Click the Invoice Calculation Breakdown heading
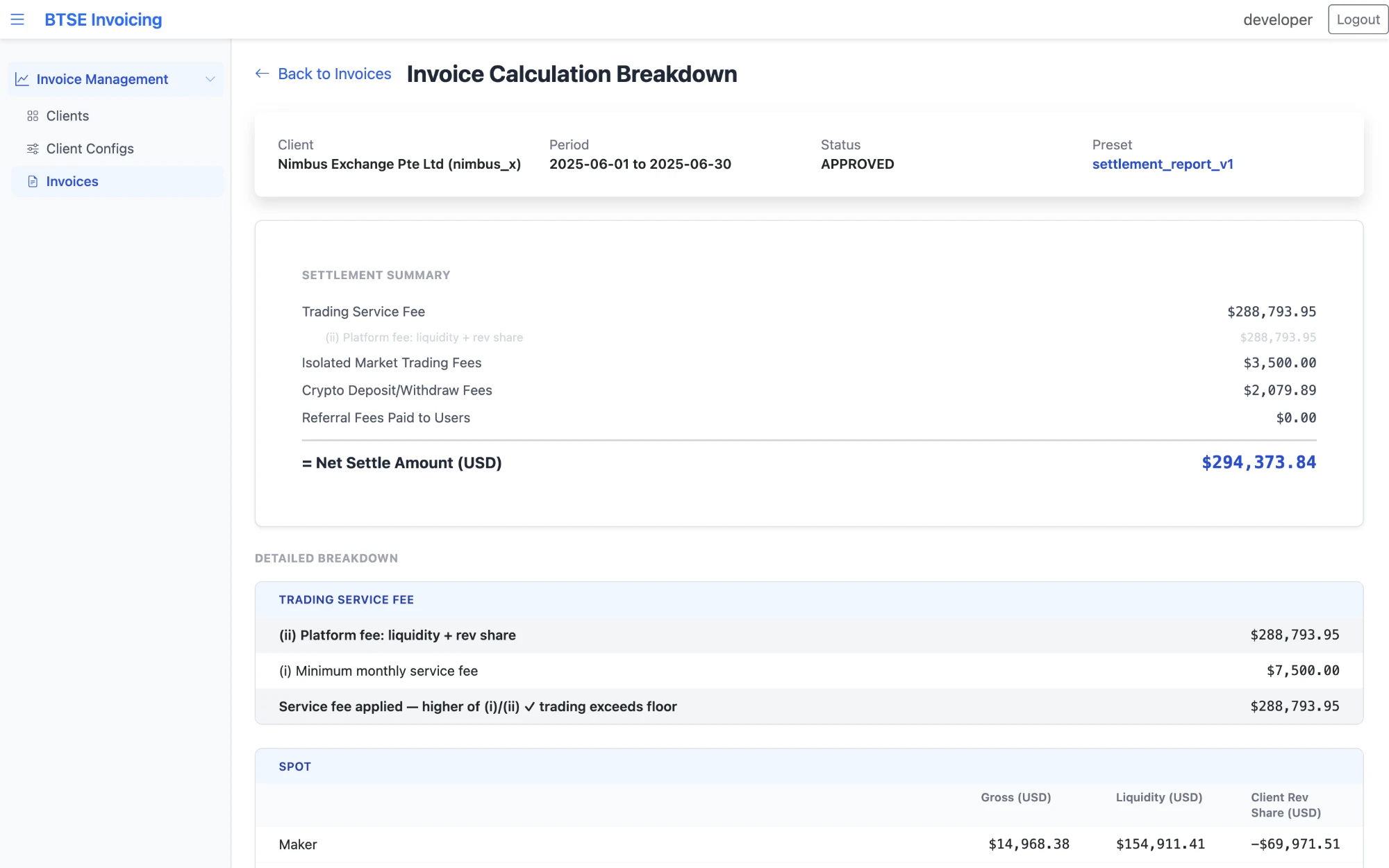Screen dimensions: 1389x868 point(572,74)
